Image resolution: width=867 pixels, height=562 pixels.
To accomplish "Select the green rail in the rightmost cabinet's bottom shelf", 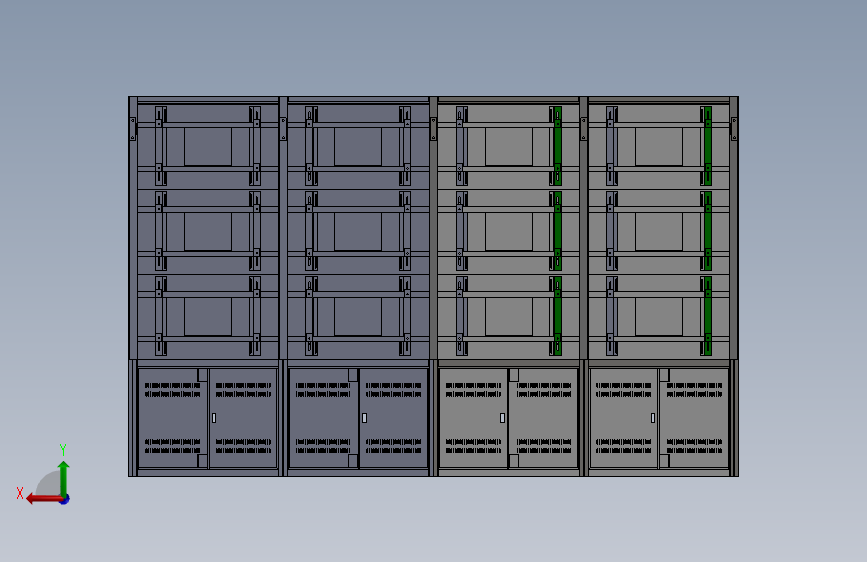I will point(708,316).
